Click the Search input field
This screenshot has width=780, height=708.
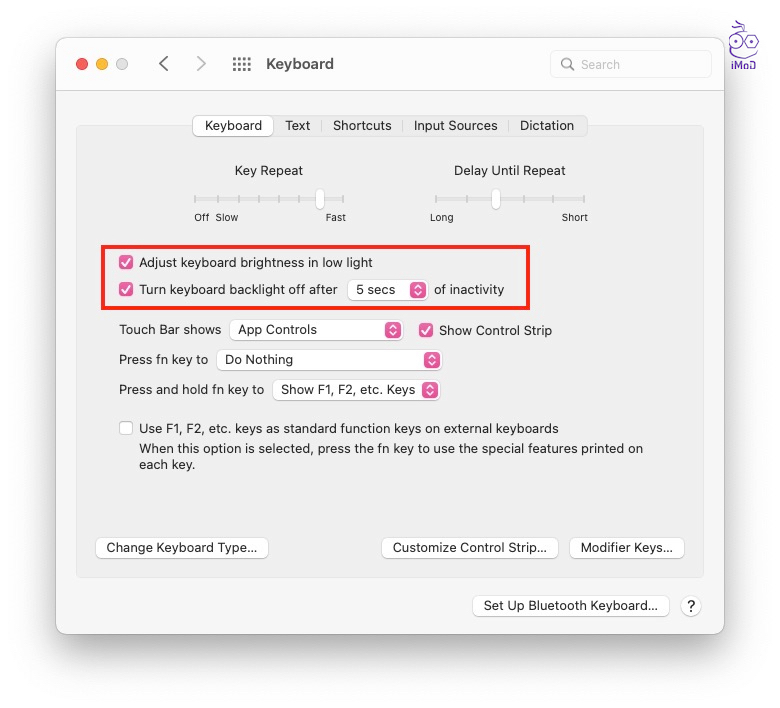coord(640,64)
